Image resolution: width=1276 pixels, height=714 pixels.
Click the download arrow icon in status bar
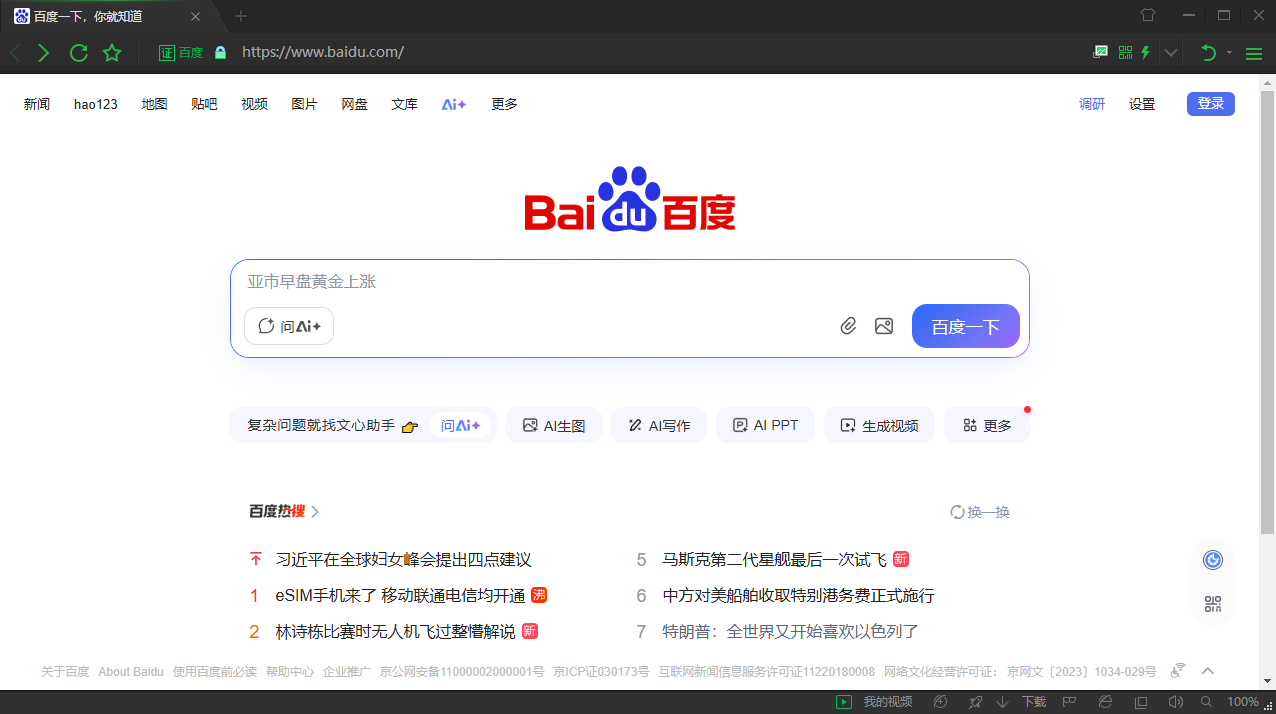[x=1002, y=701]
